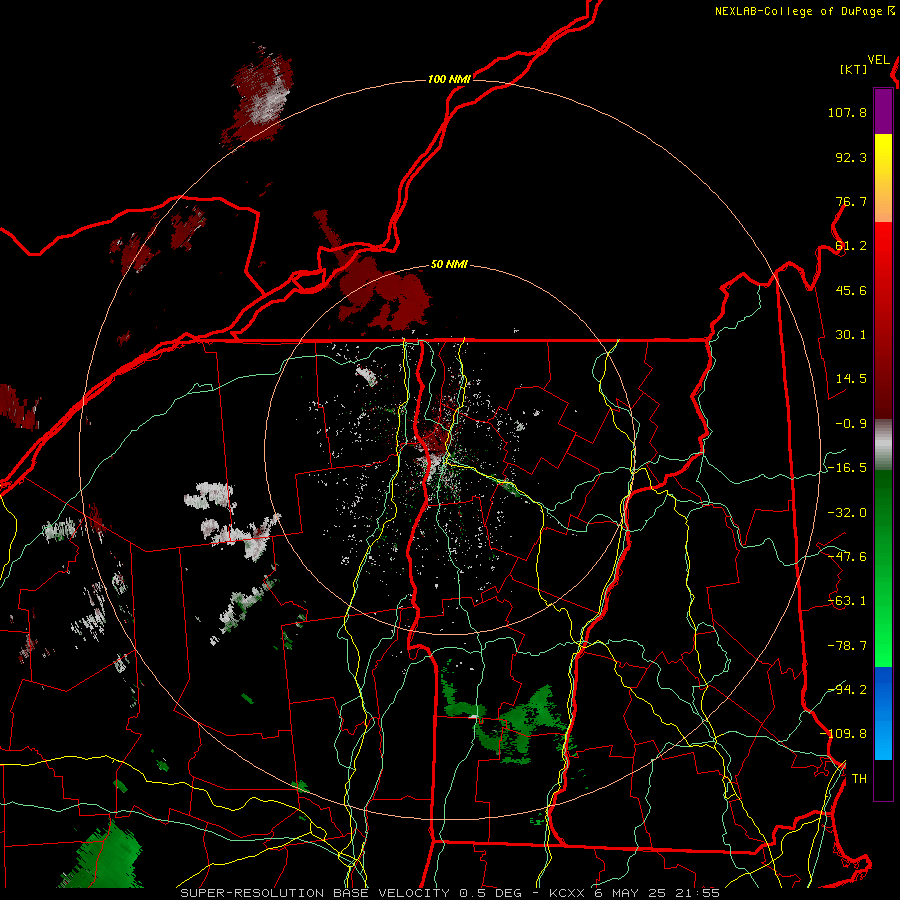Click the purple segment of velocity color bar

(883, 111)
